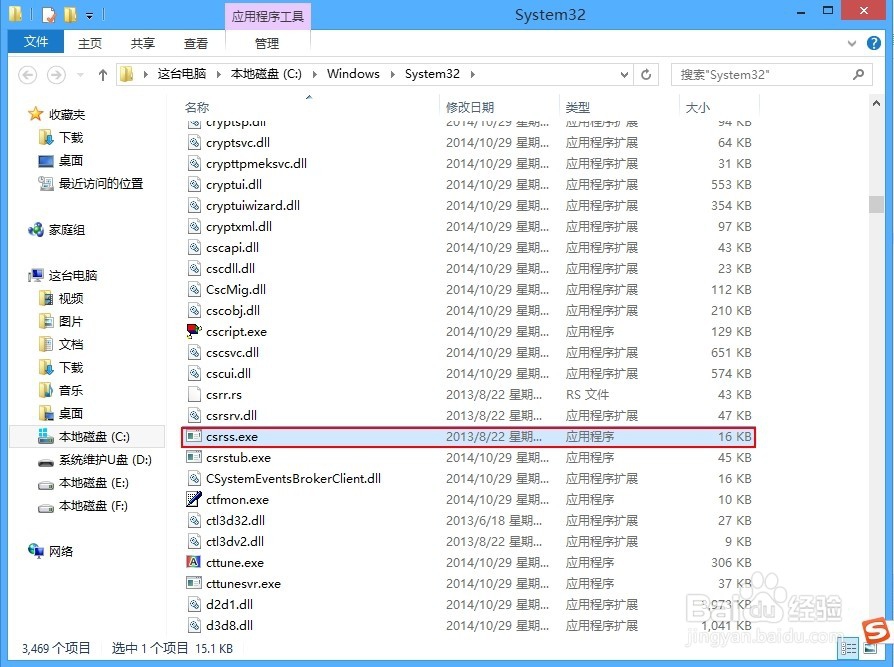Click the d2d1.dll file icon
The width and height of the screenshot is (894, 667).
(x=194, y=604)
